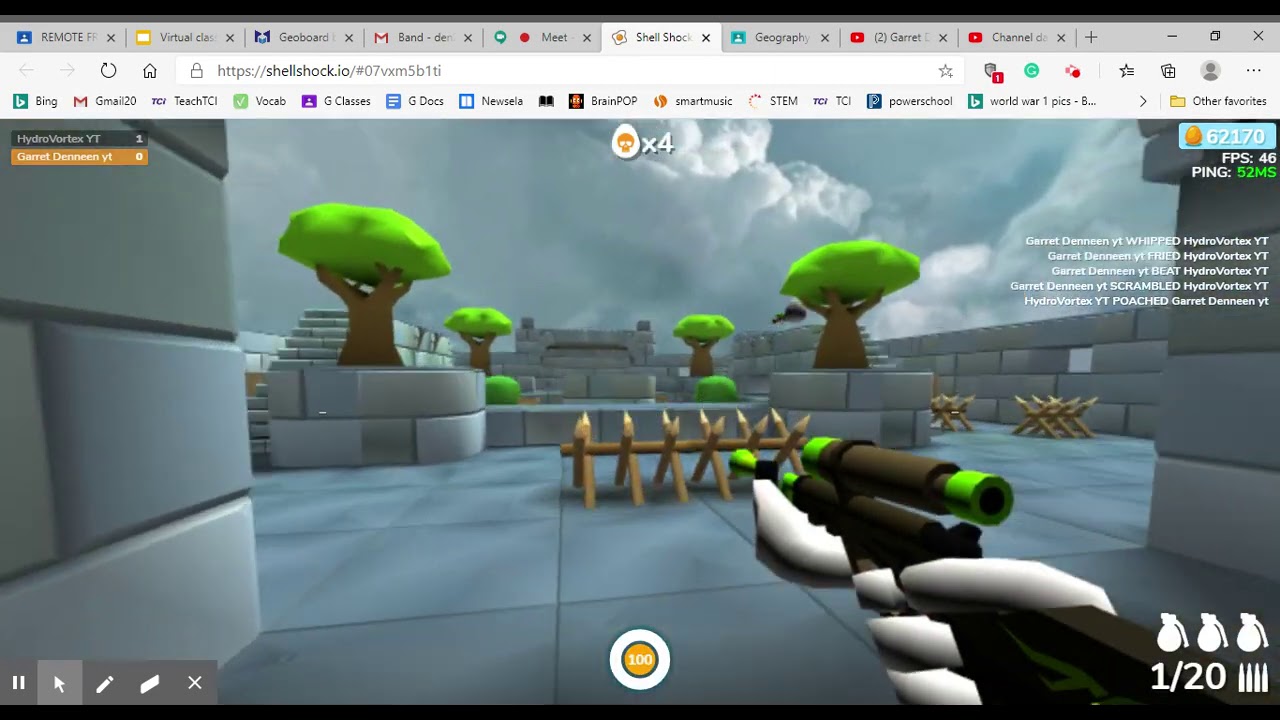Click the SCRAMBLED kill feed message
1280x720 pixels.
(x=1139, y=286)
